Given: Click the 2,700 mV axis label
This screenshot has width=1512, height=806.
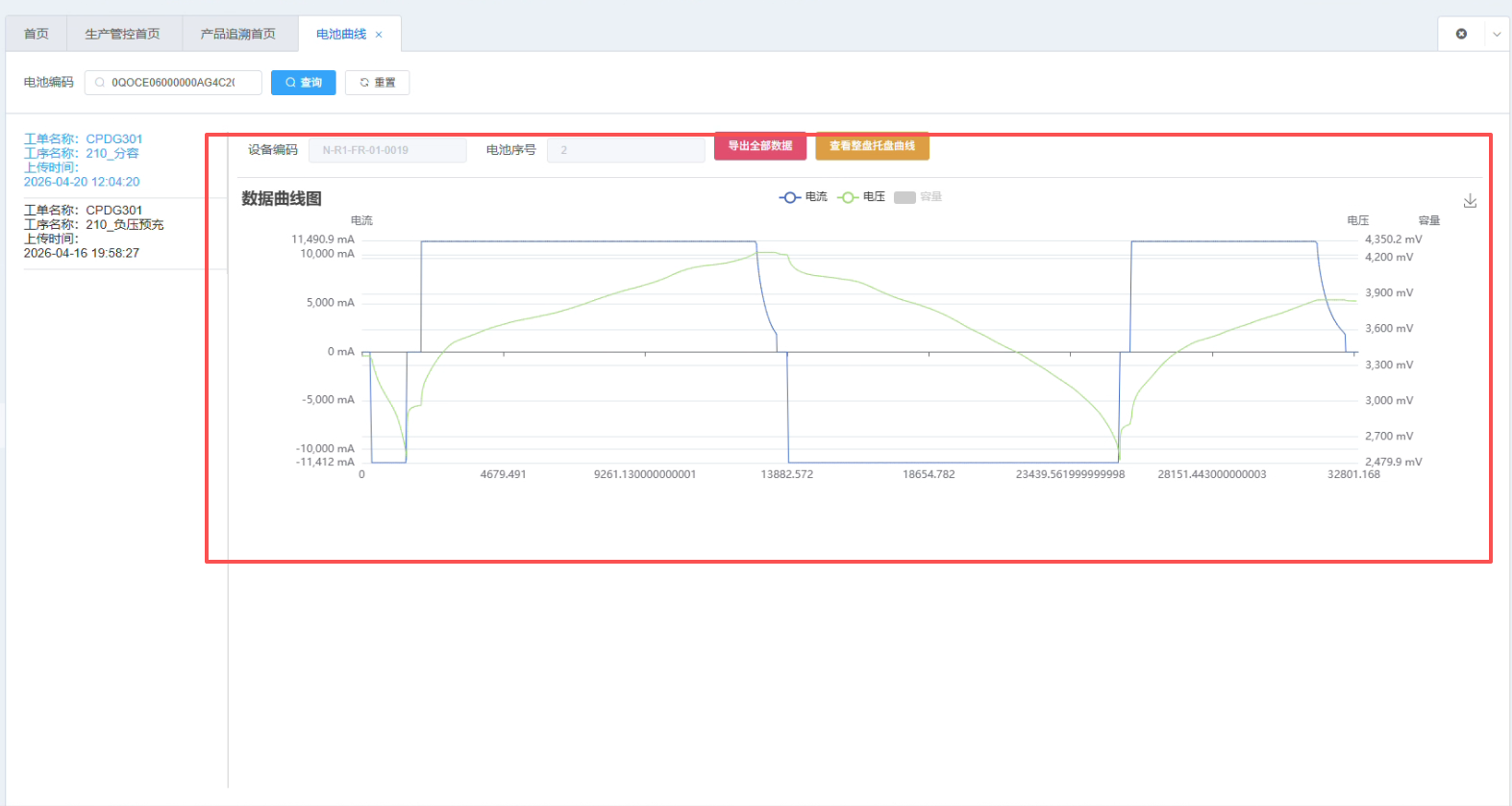Looking at the screenshot, I should (x=1389, y=437).
